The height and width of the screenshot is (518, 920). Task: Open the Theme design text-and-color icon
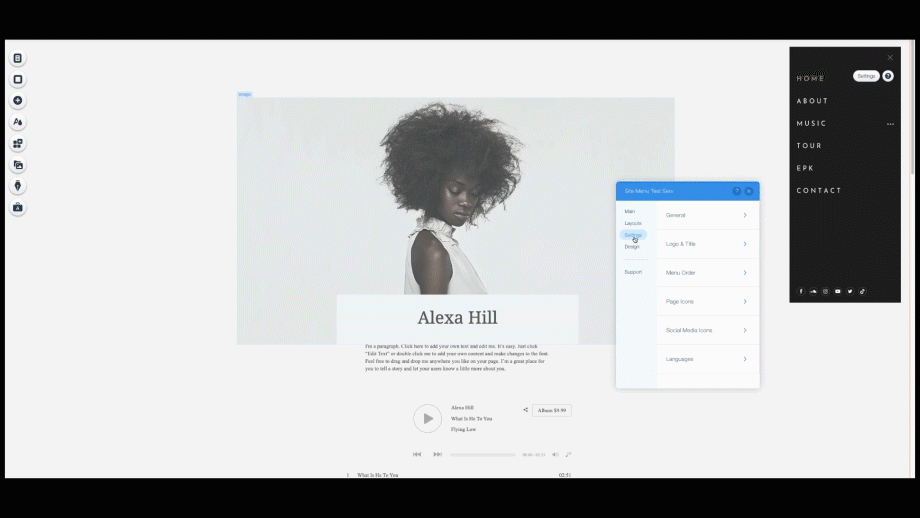pos(17,122)
